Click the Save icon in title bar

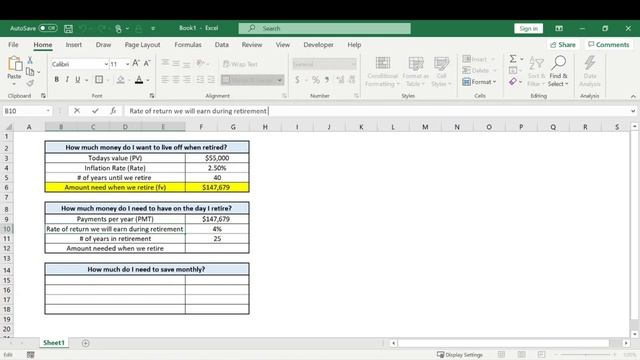[x=69, y=29]
